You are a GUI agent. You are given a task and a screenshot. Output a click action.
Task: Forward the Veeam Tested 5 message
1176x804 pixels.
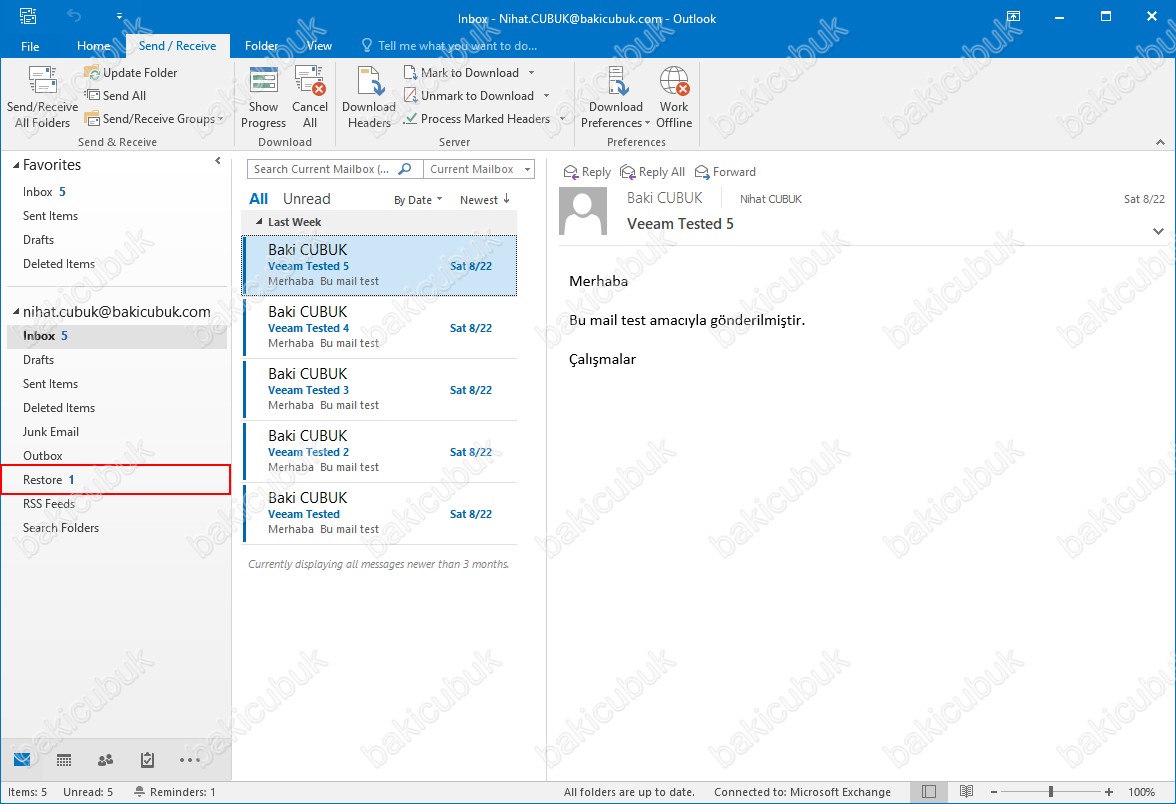pyautogui.click(x=725, y=172)
